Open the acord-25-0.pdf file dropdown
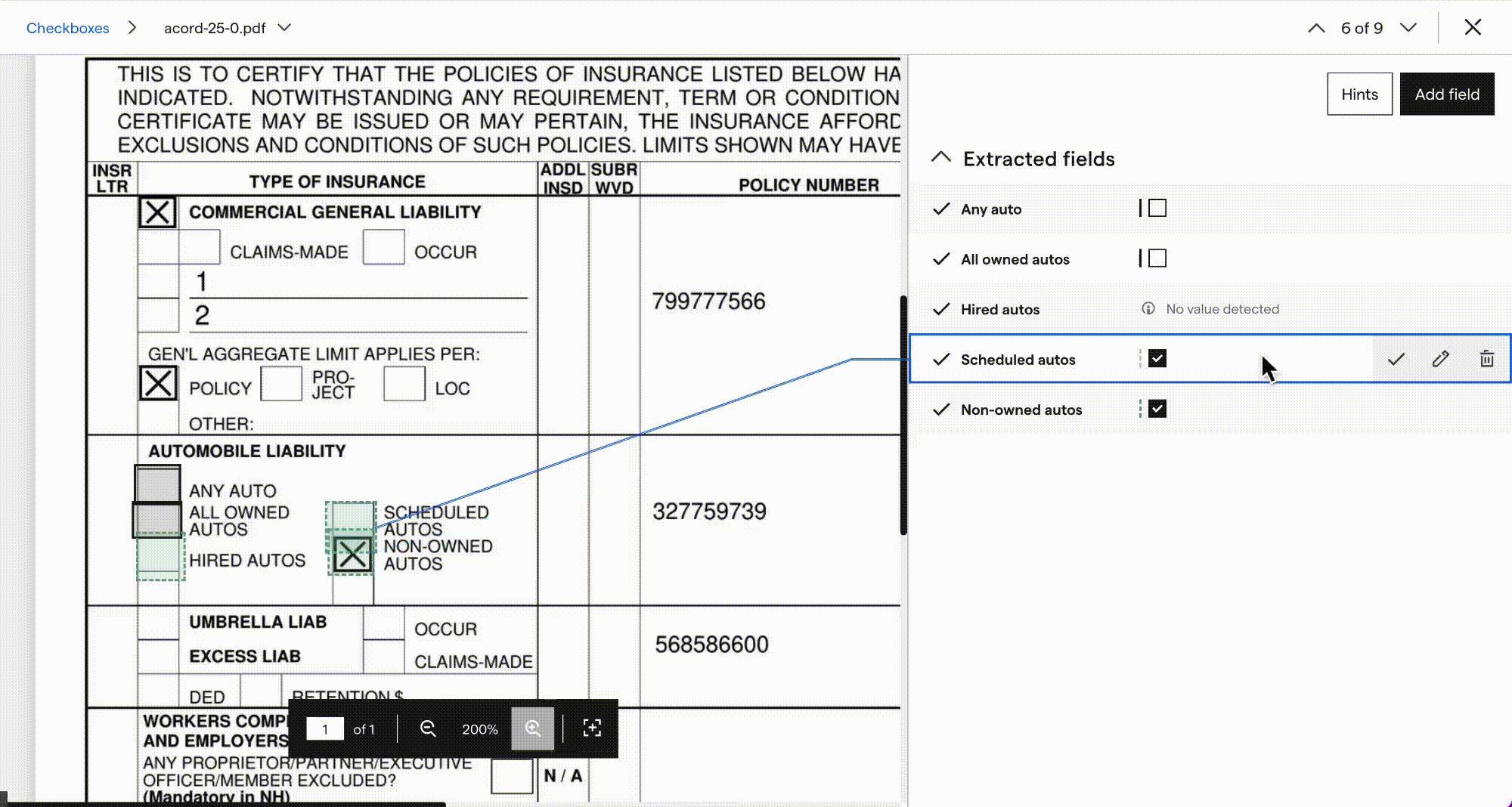 click(284, 28)
